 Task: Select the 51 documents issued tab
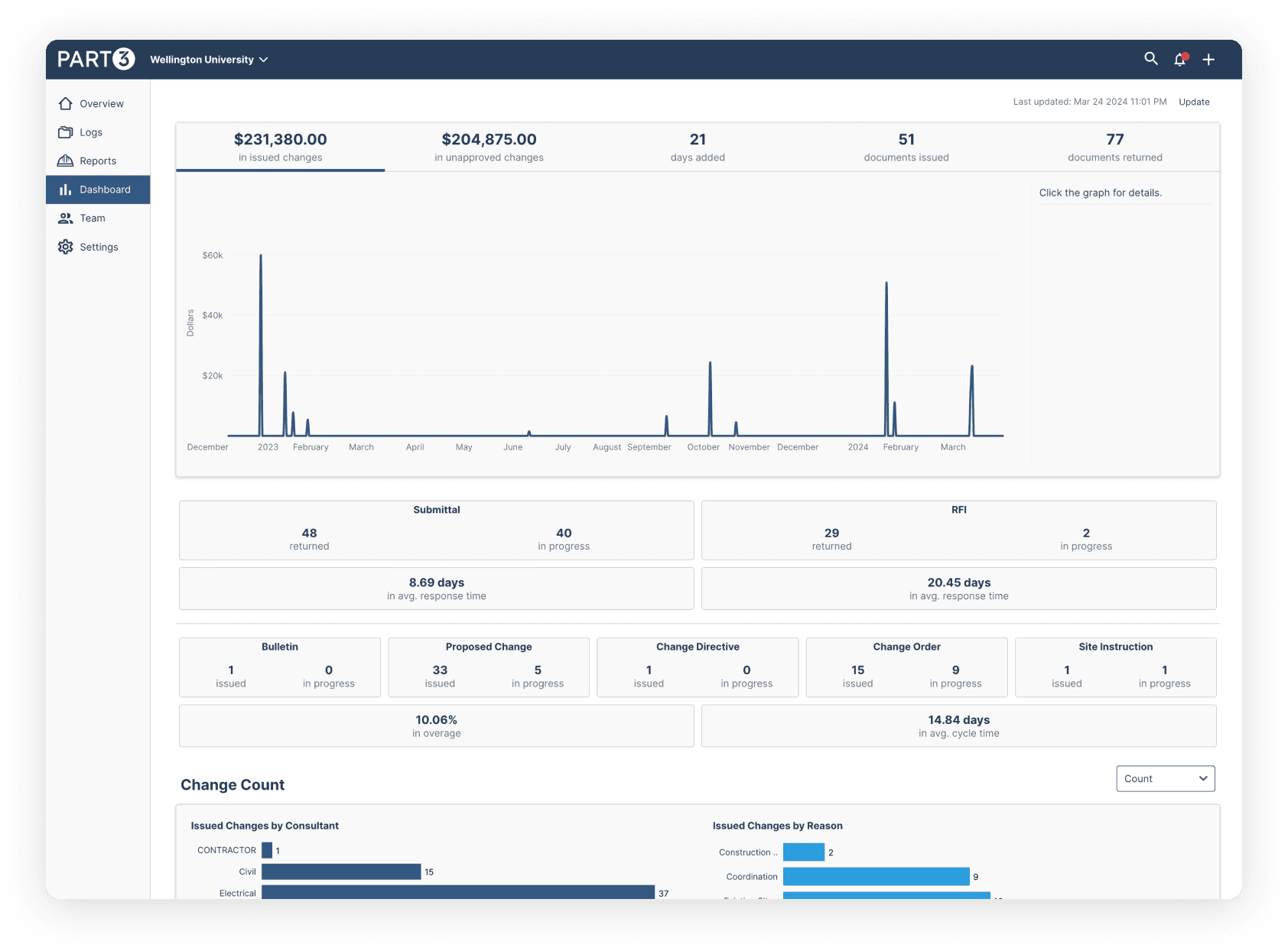coord(906,147)
